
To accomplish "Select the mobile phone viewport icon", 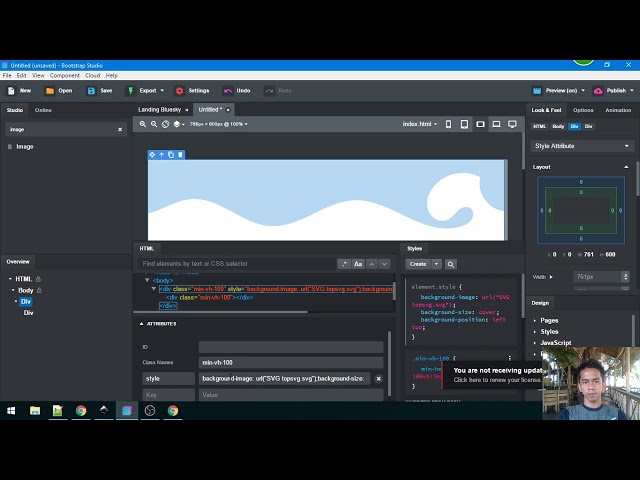I will click(x=449, y=124).
